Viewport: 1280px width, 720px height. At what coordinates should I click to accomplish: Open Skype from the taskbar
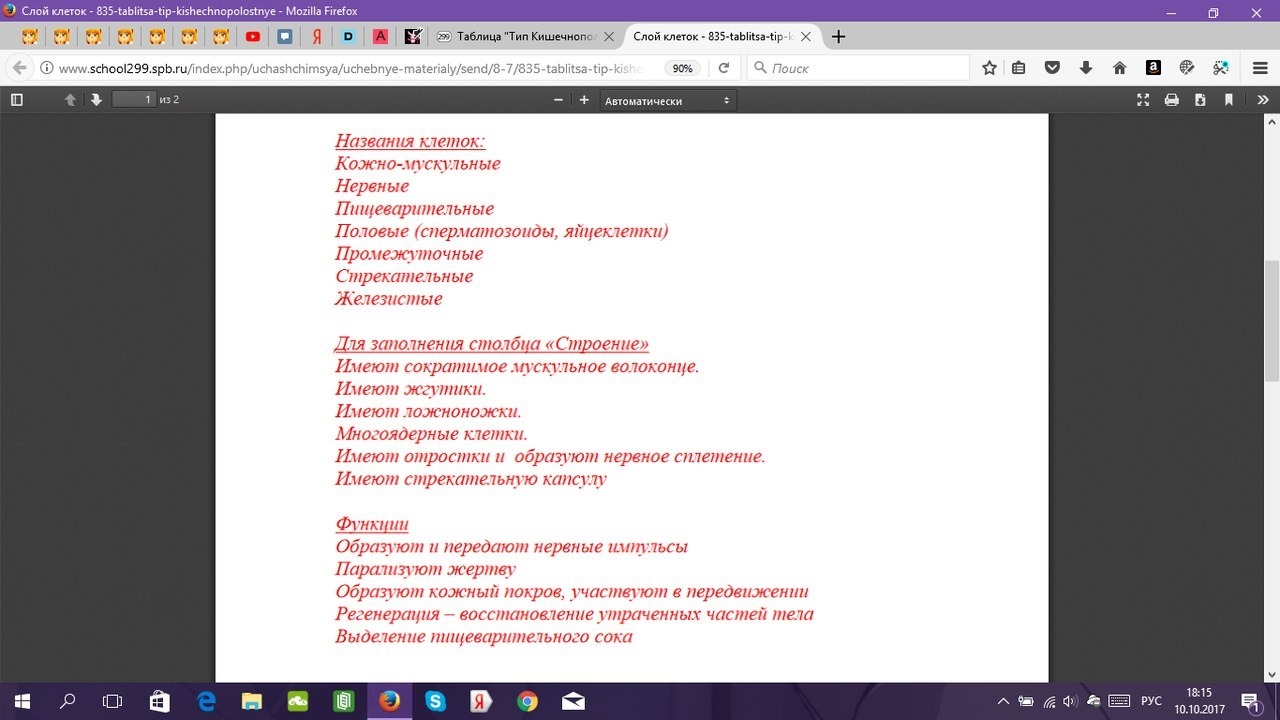click(435, 701)
